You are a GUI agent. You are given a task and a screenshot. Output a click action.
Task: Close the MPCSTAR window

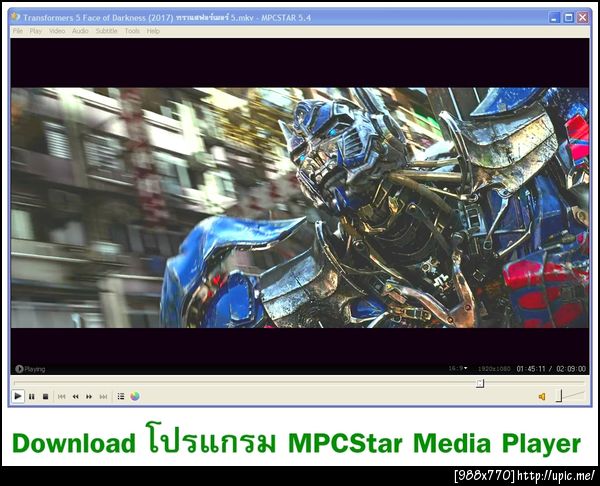click(x=583, y=17)
